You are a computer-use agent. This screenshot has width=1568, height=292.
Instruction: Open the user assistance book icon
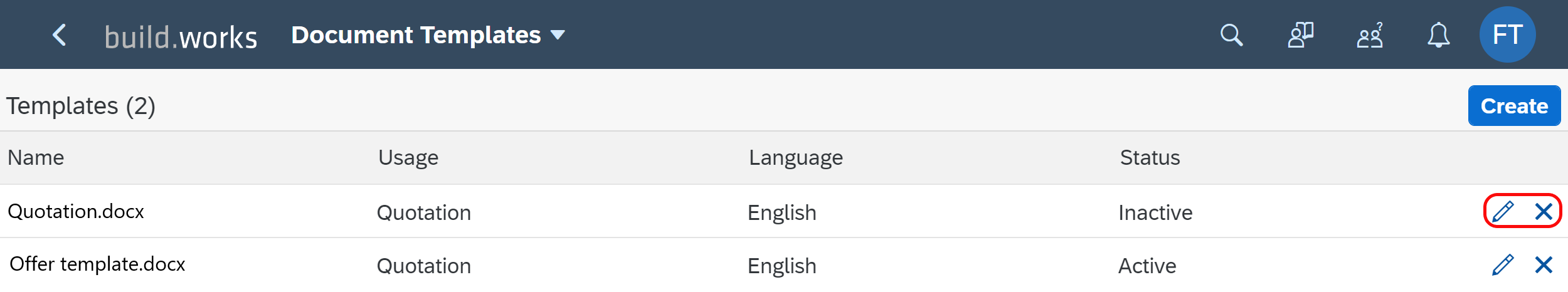pyautogui.click(x=1301, y=35)
